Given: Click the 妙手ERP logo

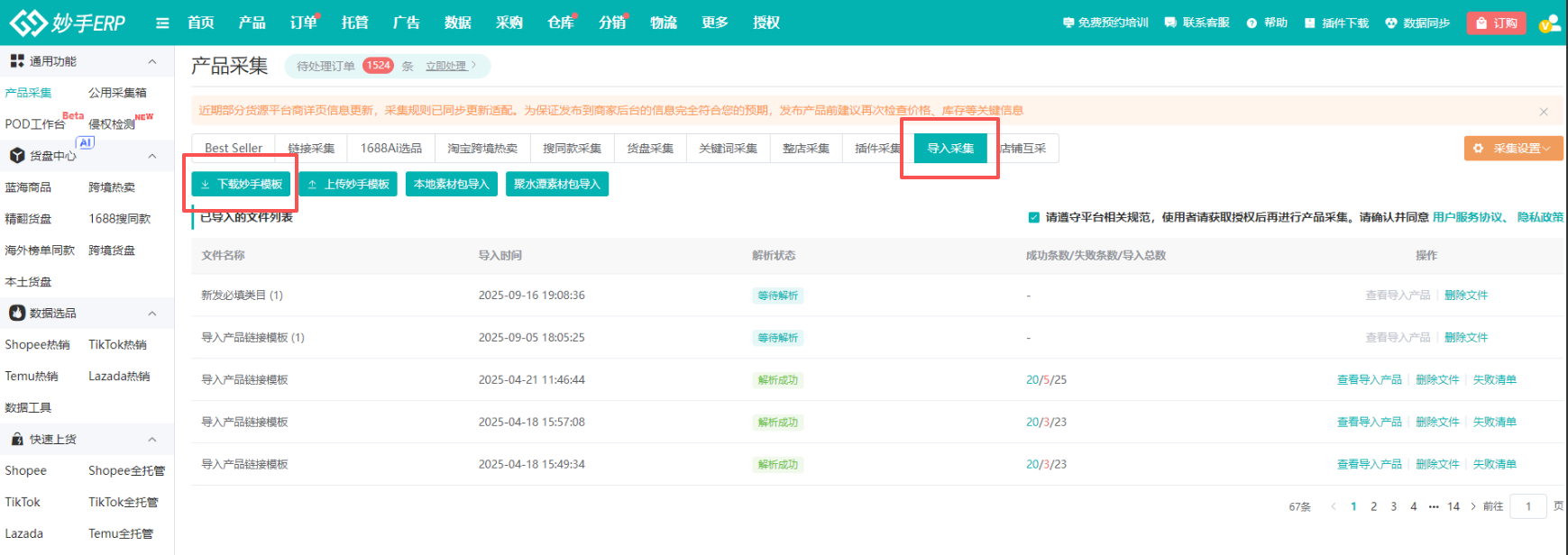Looking at the screenshot, I should [x=68, y=23].
